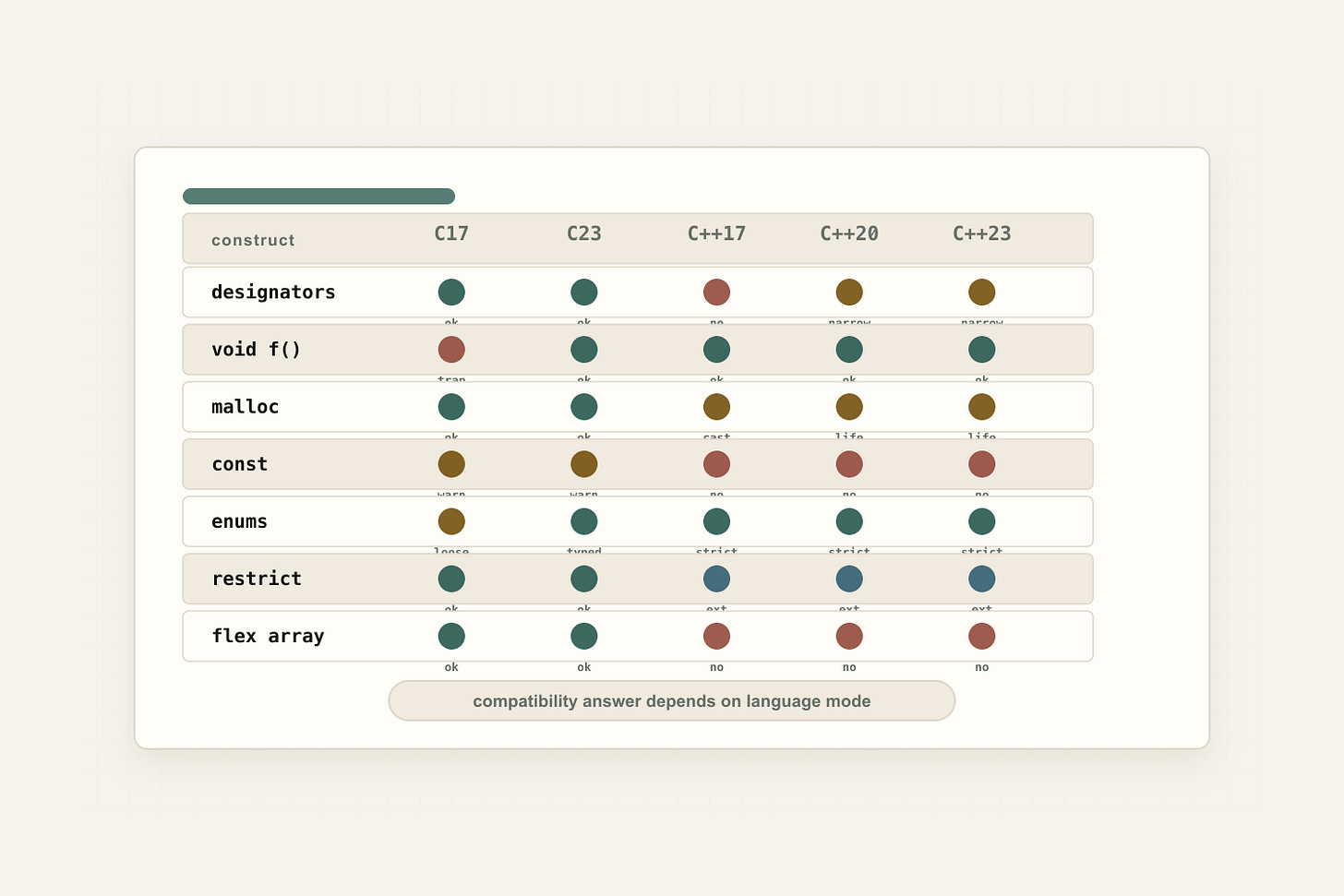The width and height of the screenshot is (1344, 896).
Task: Select the designators C23 green dot
Action: (x=584, y=293)
